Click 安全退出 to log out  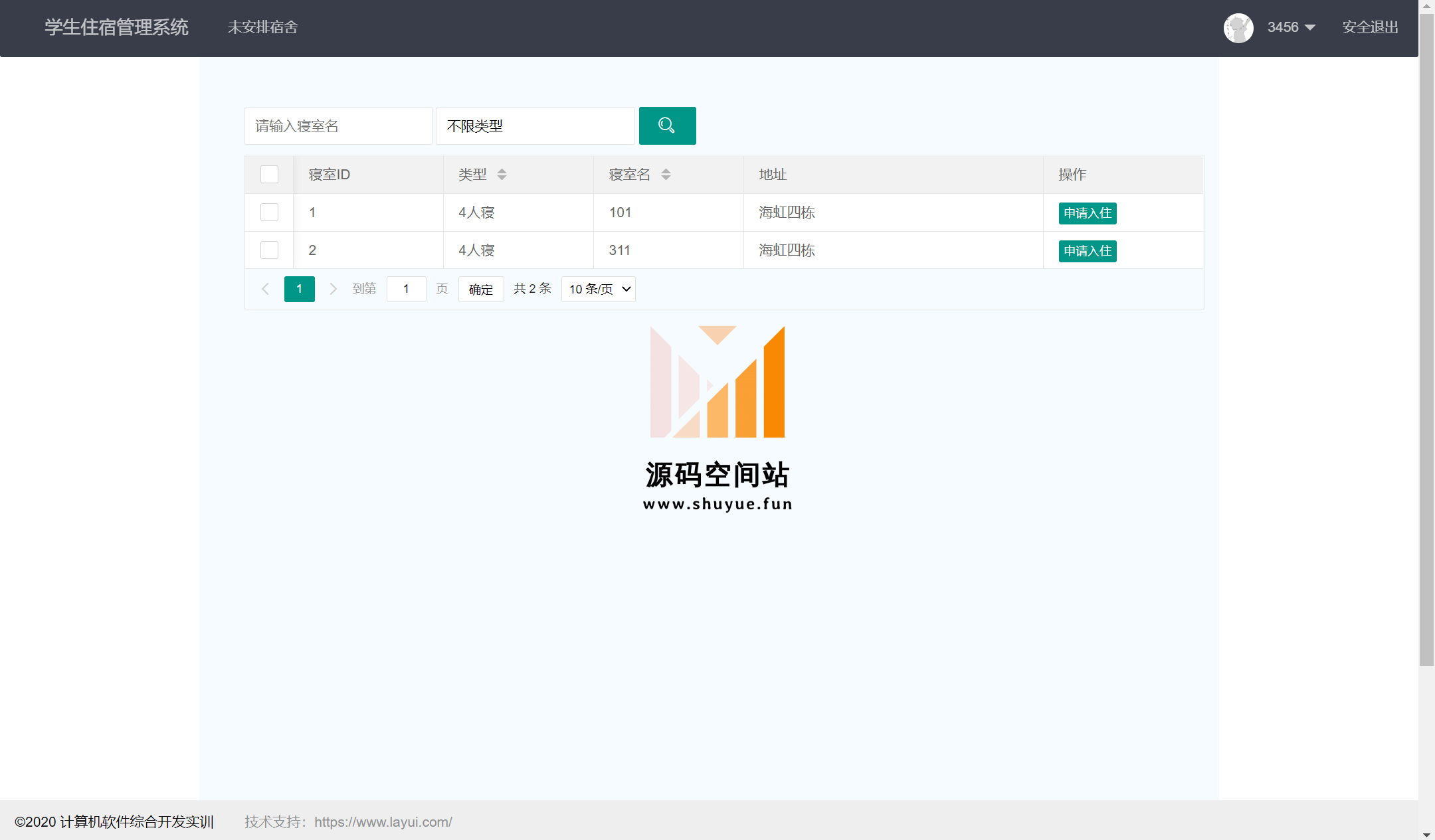coord(1370,27)
